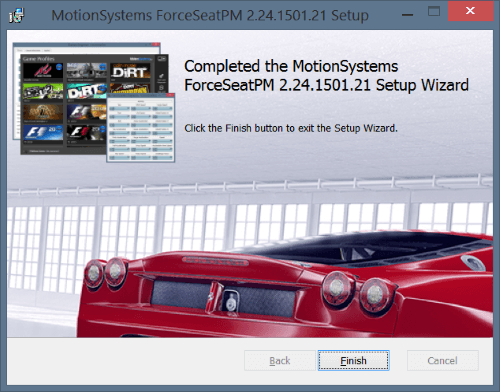The width and height of the screenshot is (500, 392).
Task: Close the Setup window
Action: tap(470, 11)
